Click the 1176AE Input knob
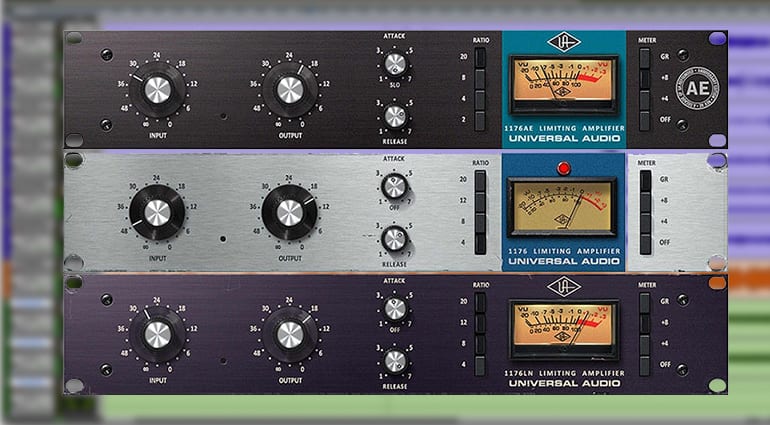This screenshot has height=425, width=770. 158,89
